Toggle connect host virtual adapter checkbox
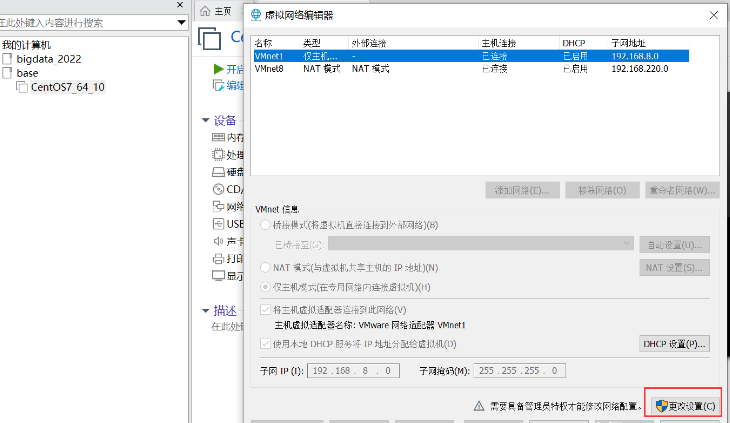Viewport: 730px width, 423px height. 265,310
